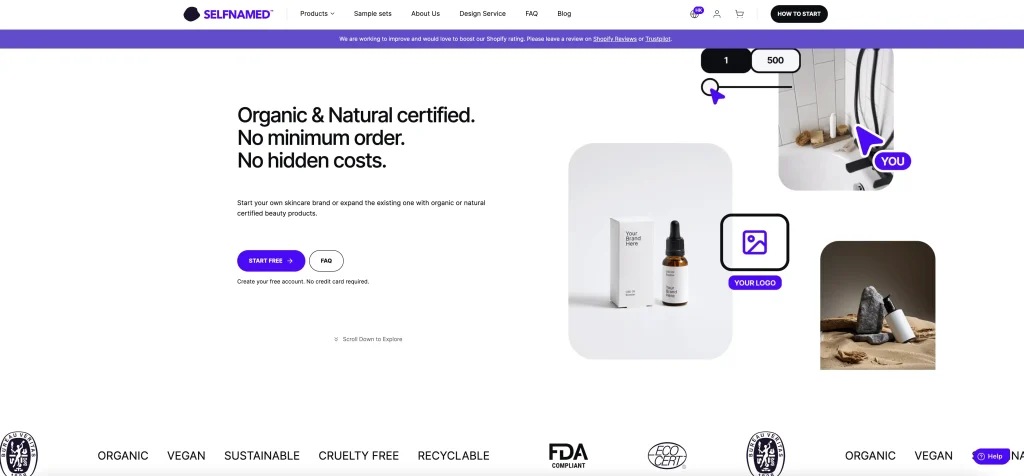Click the FAQ outlined button
The width and height of the screenshot is (1024, 476).
[327, 261]
